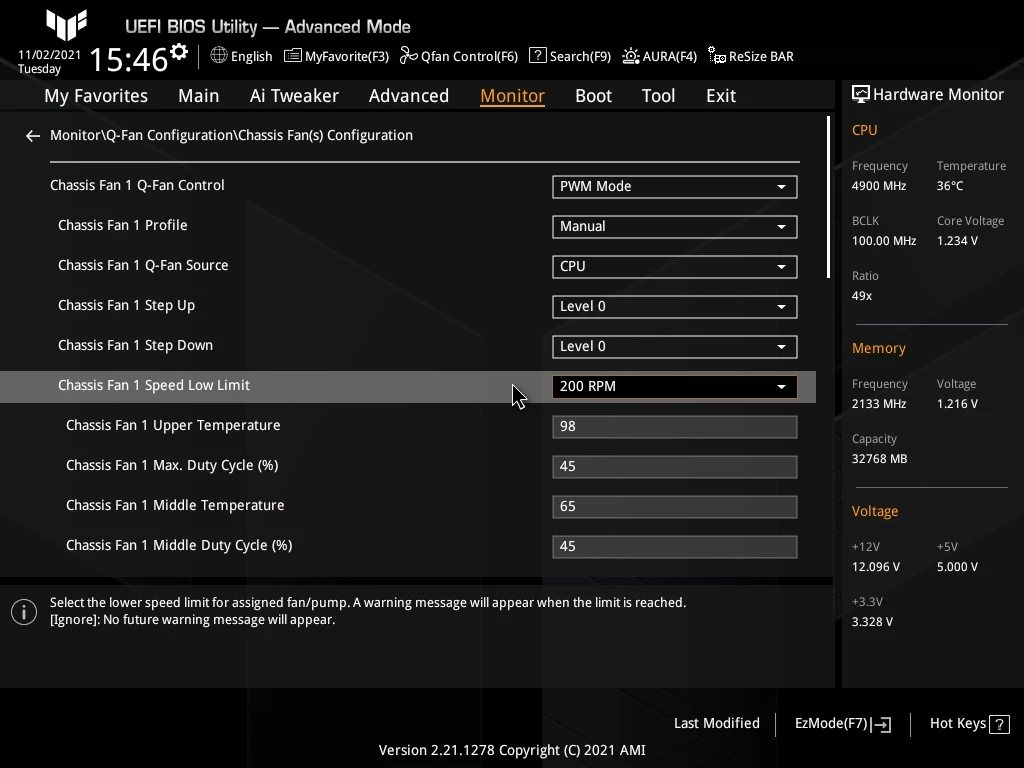Click the 15:46 clock time
The image size is (1024, 768).
[x=129, y=59]
